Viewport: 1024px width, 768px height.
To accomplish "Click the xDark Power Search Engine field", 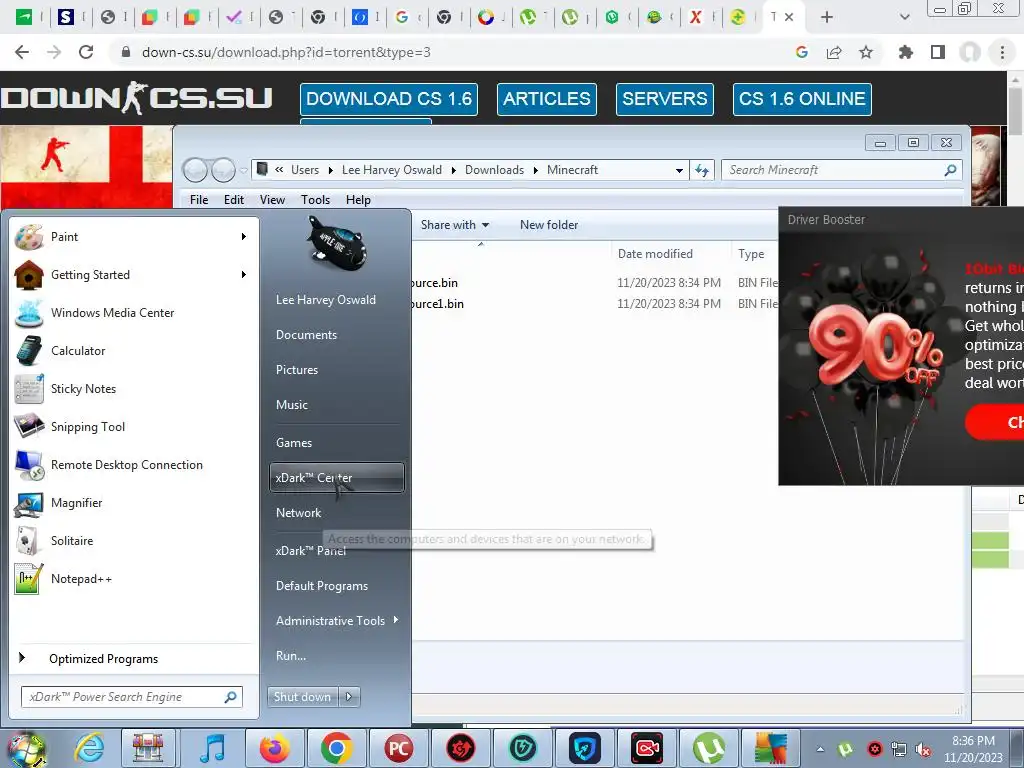I will pos(132,697).
